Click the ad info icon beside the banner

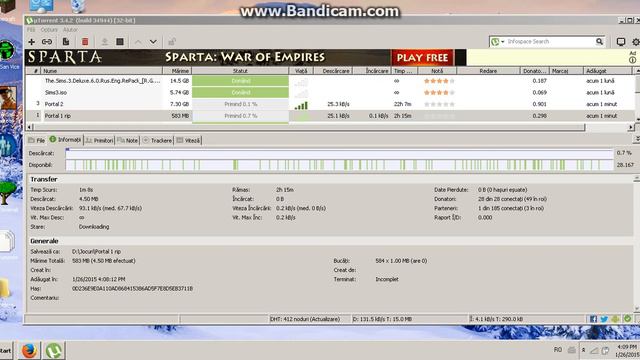coord(633,60)
